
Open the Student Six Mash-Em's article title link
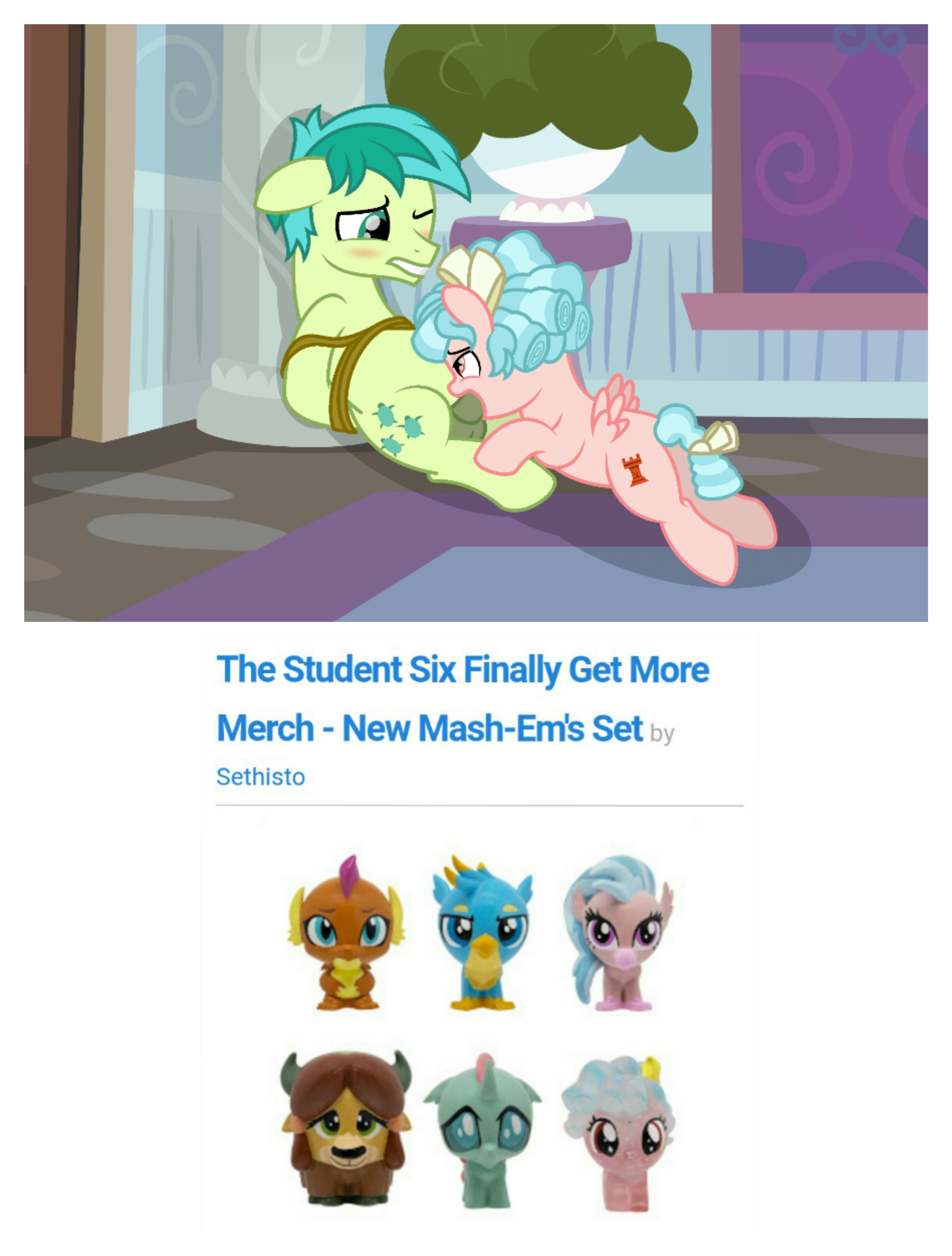pyautogui.click(x=462, y=699)
